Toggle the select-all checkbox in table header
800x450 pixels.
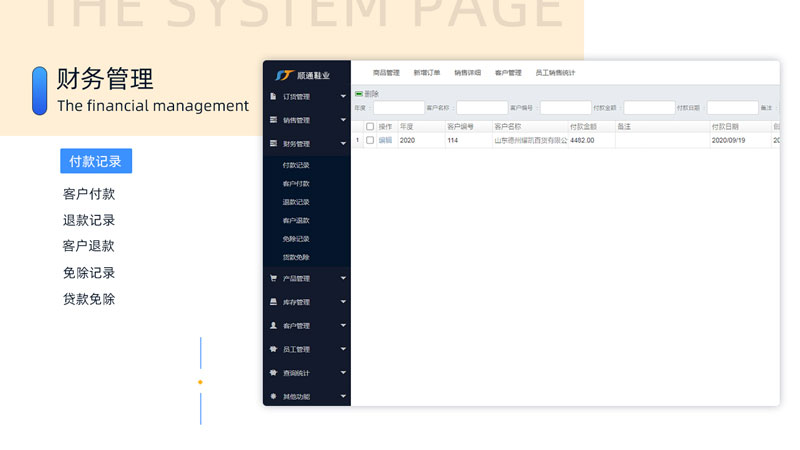[370, 127]
